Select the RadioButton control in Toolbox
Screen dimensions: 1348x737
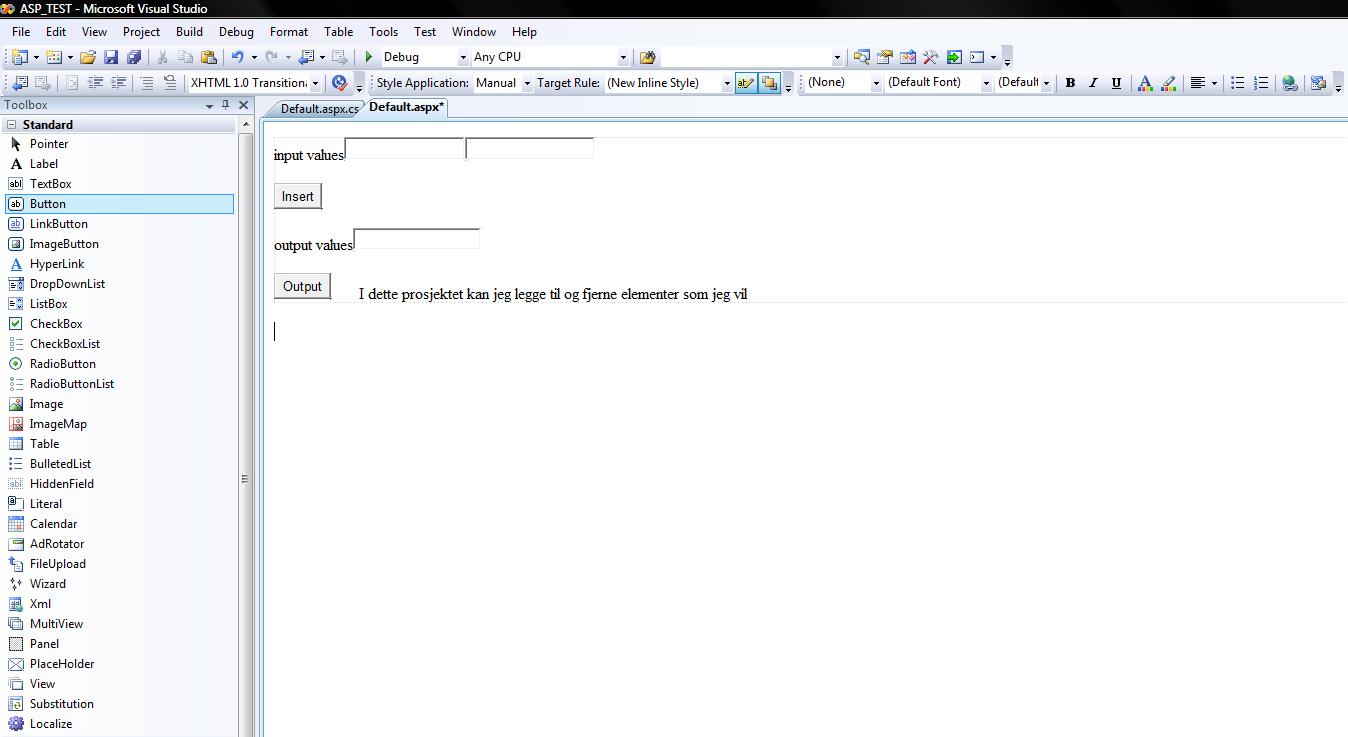click(x=119, y=364)
